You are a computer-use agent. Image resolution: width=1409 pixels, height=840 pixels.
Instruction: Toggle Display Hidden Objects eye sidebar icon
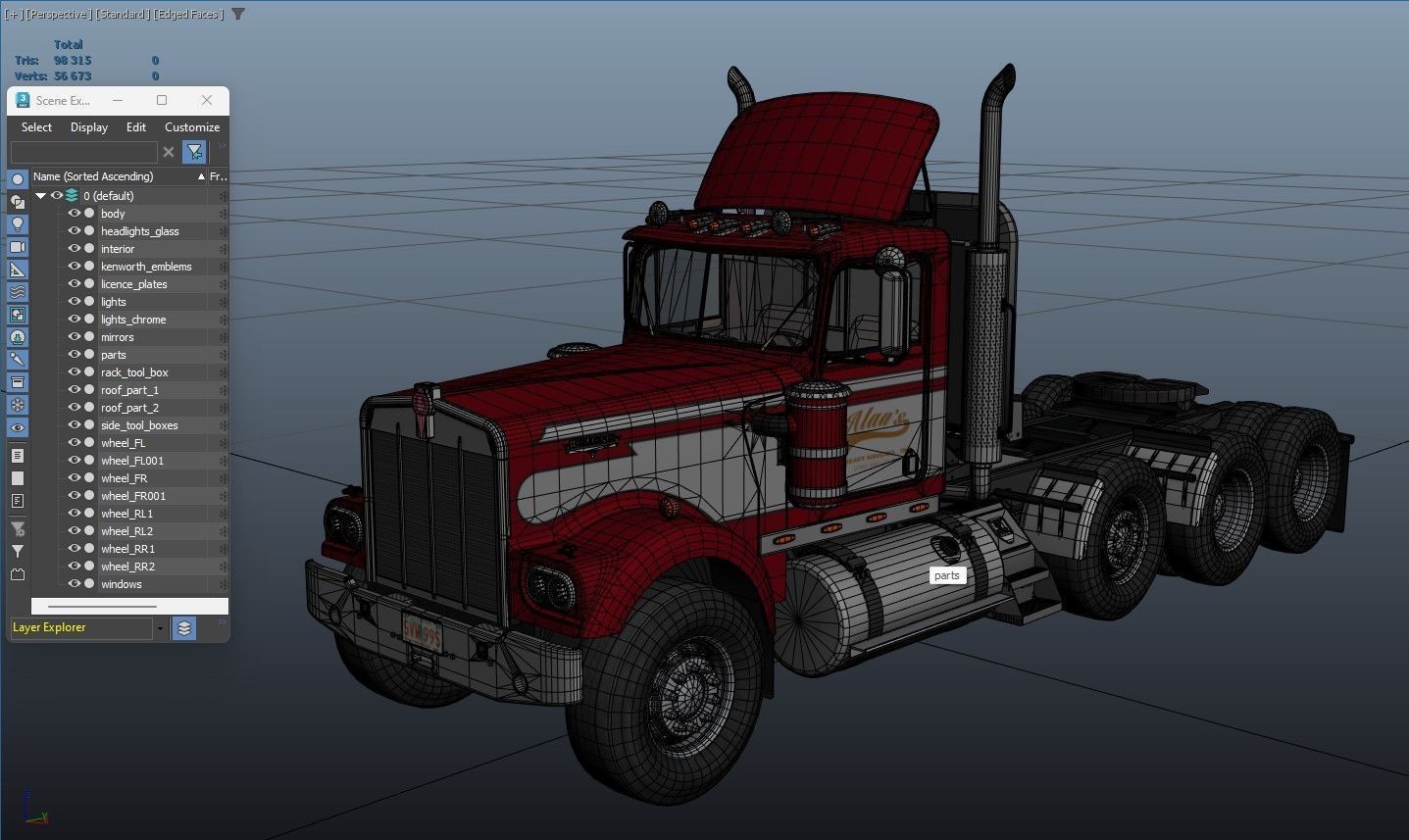(x=18, y=427)
